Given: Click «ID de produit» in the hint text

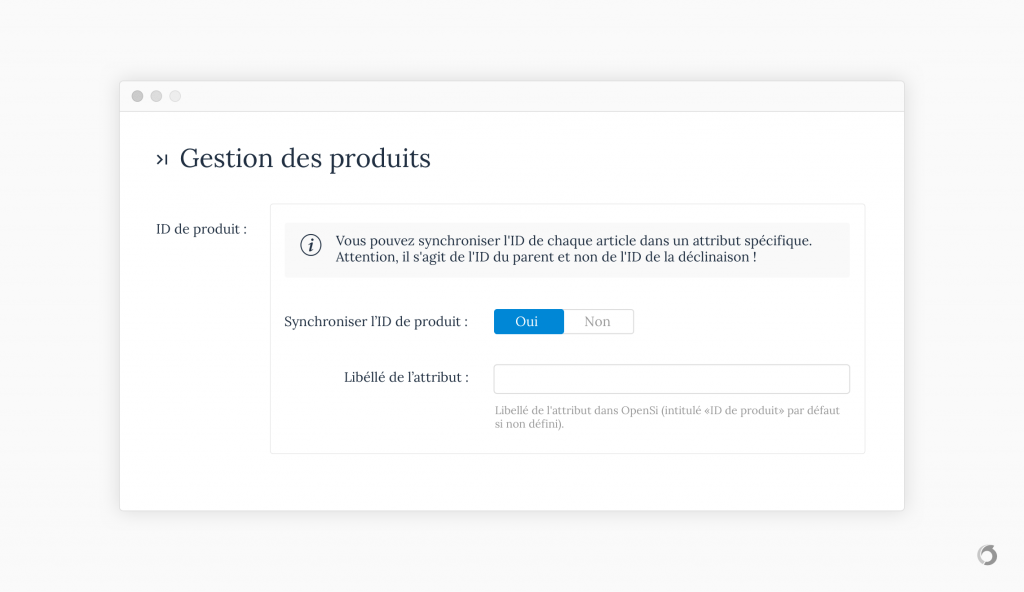Looking at the screenshot, I should [744, 410].
